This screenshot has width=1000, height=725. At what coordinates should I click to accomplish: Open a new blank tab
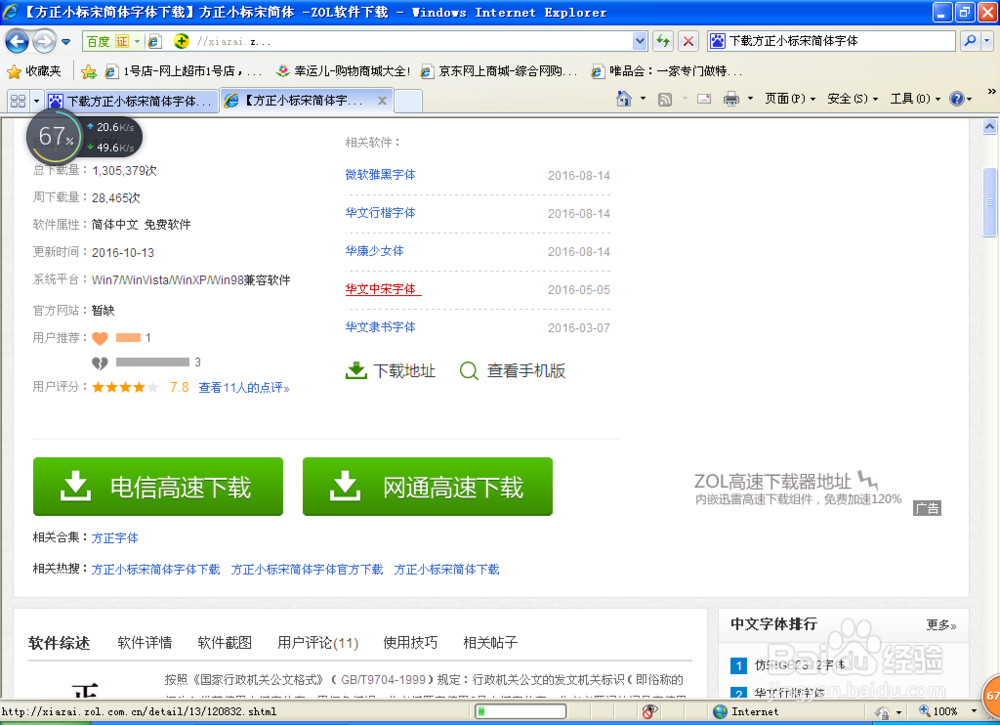click(x=408, y=101)
